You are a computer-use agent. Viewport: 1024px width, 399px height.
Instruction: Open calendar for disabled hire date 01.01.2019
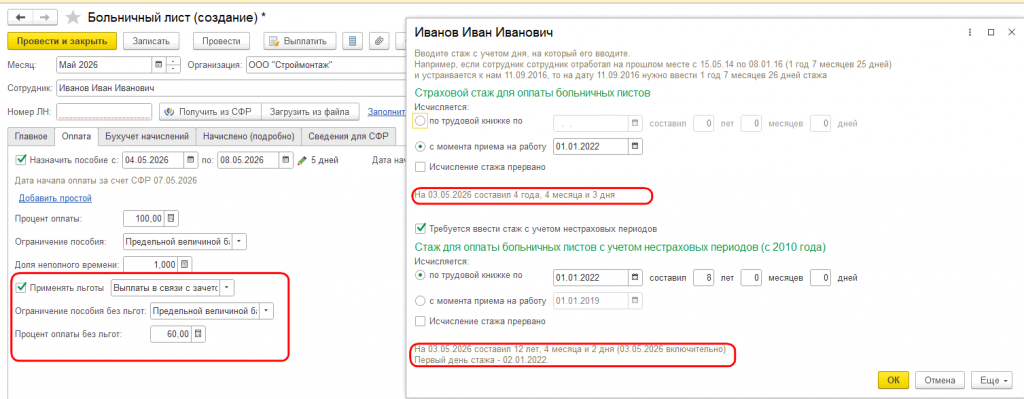coord(635,300)
